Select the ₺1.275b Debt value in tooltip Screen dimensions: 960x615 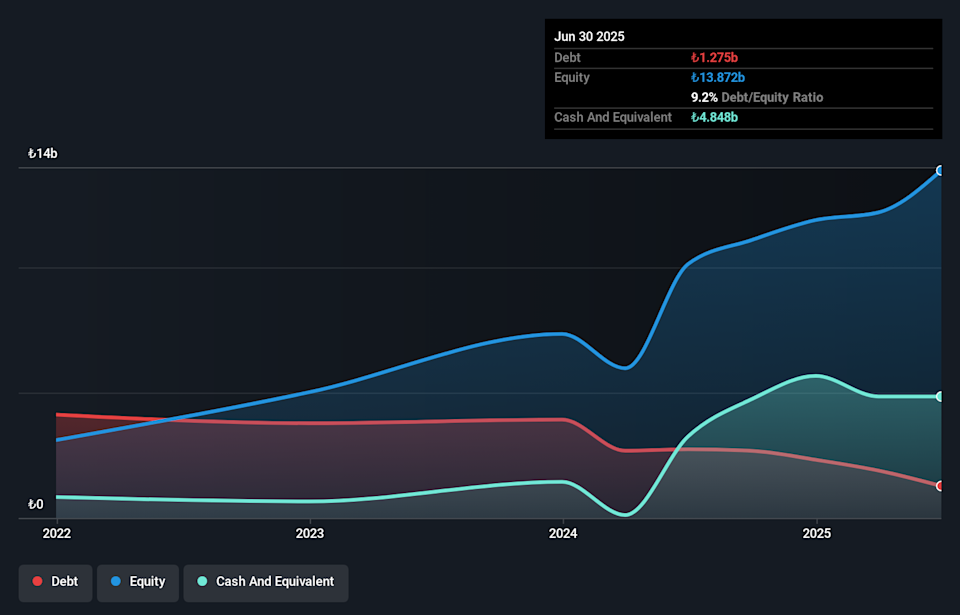tap(715, 58)
